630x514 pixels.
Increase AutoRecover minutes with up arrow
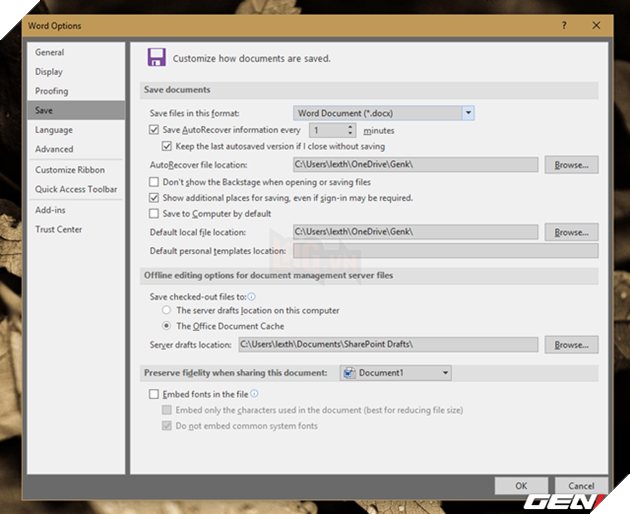pyautogui.click(x=351, y=127)
